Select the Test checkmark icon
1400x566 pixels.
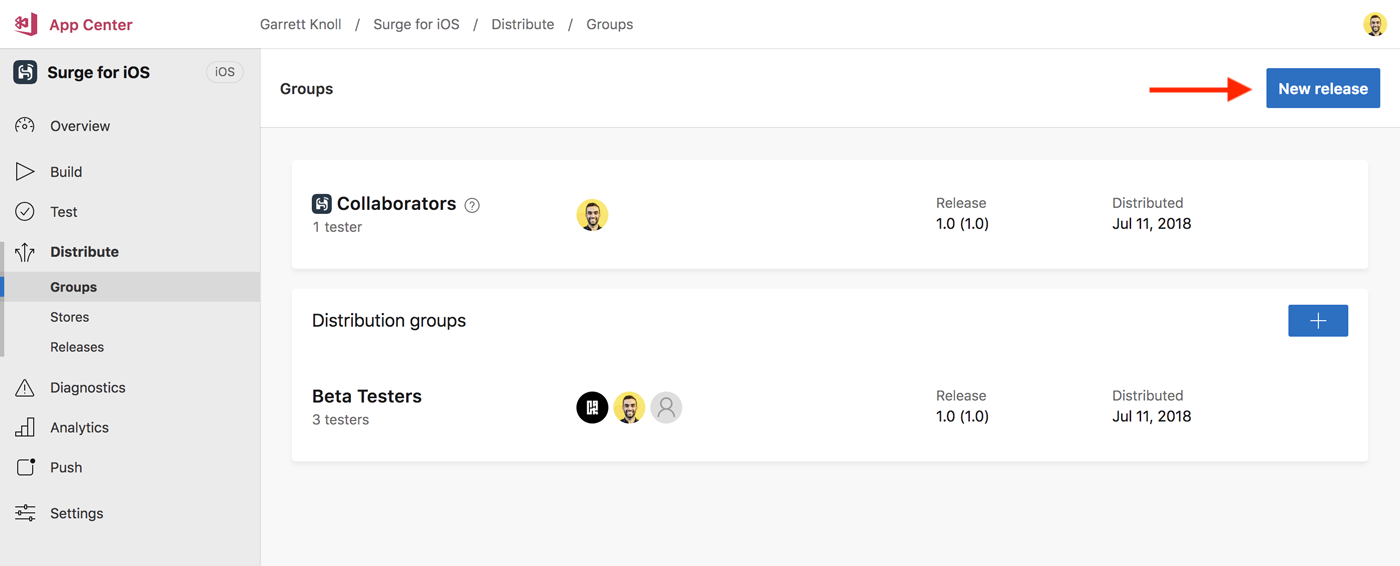(25, 212)
